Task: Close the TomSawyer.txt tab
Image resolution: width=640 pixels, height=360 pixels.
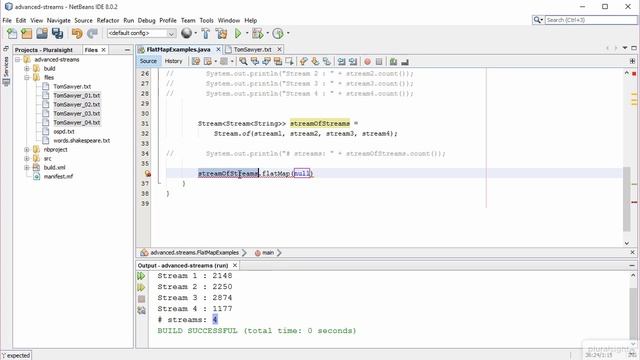Action: click(279, 49)
